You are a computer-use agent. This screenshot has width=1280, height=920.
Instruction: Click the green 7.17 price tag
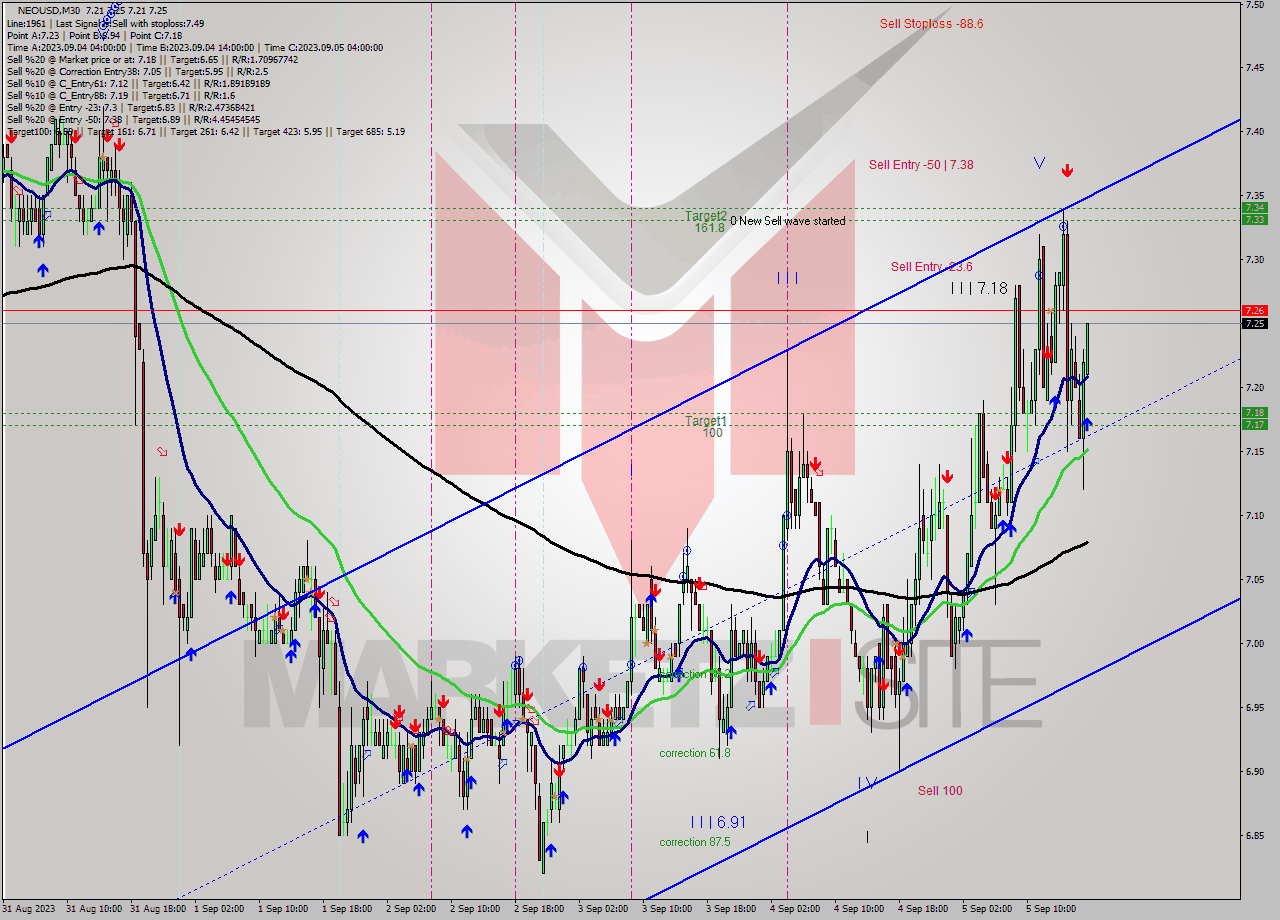pyautogui.click(x=1254, y=424)
